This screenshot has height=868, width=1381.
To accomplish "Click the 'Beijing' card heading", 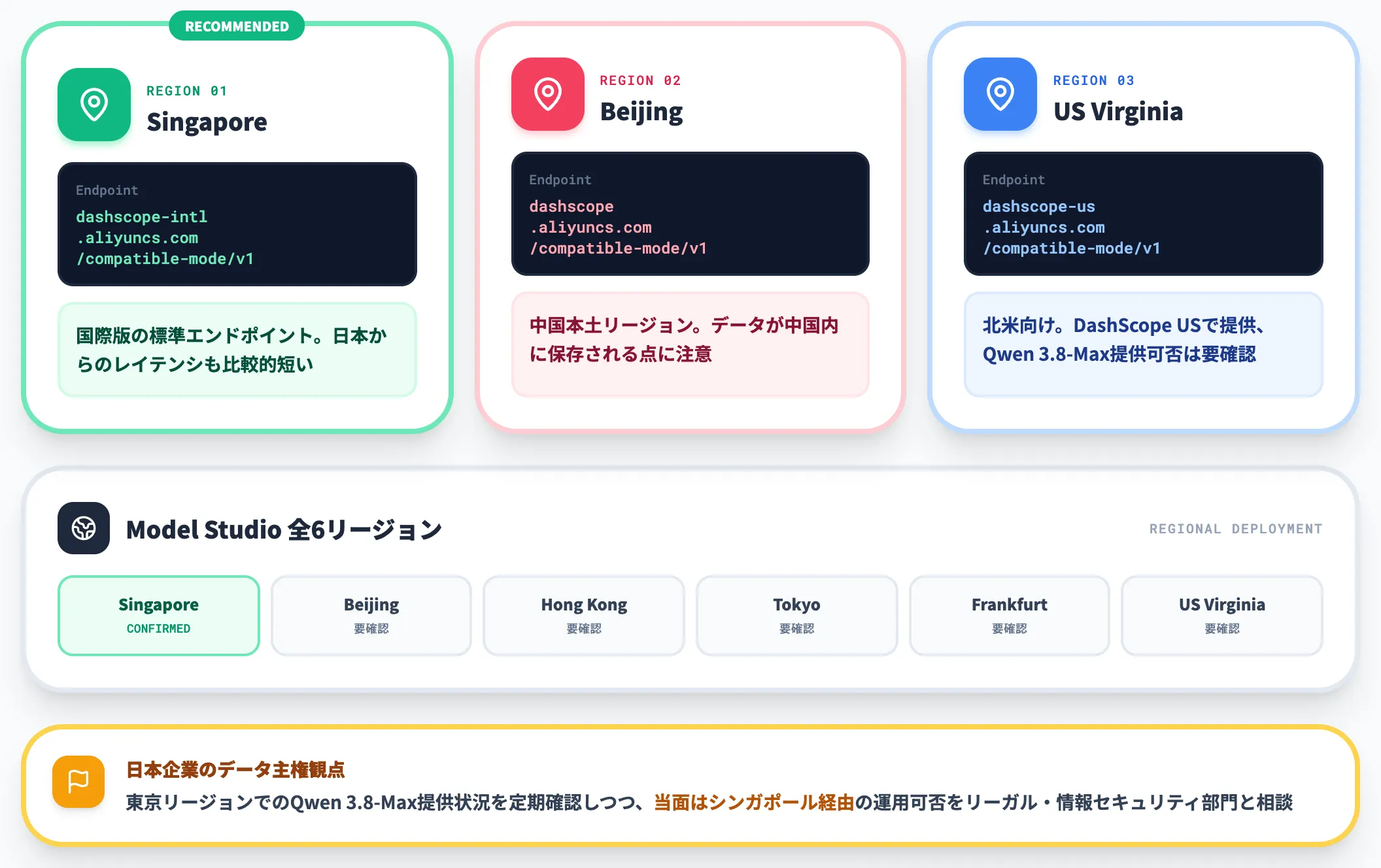I will coord(641,112).
